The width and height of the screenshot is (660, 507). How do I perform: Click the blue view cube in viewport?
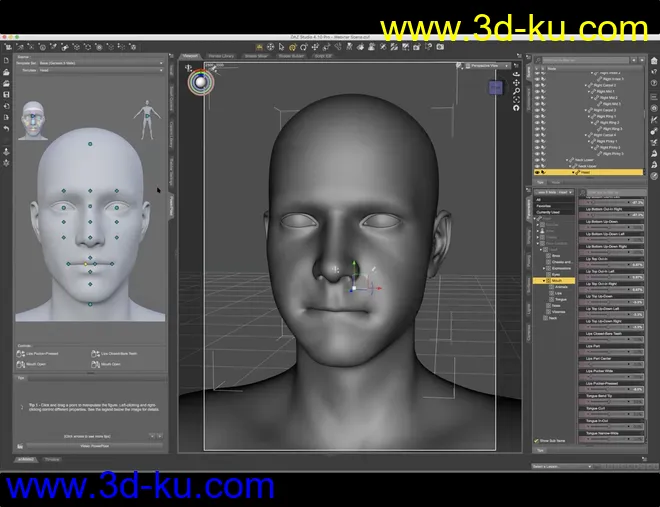pos(495,87)
